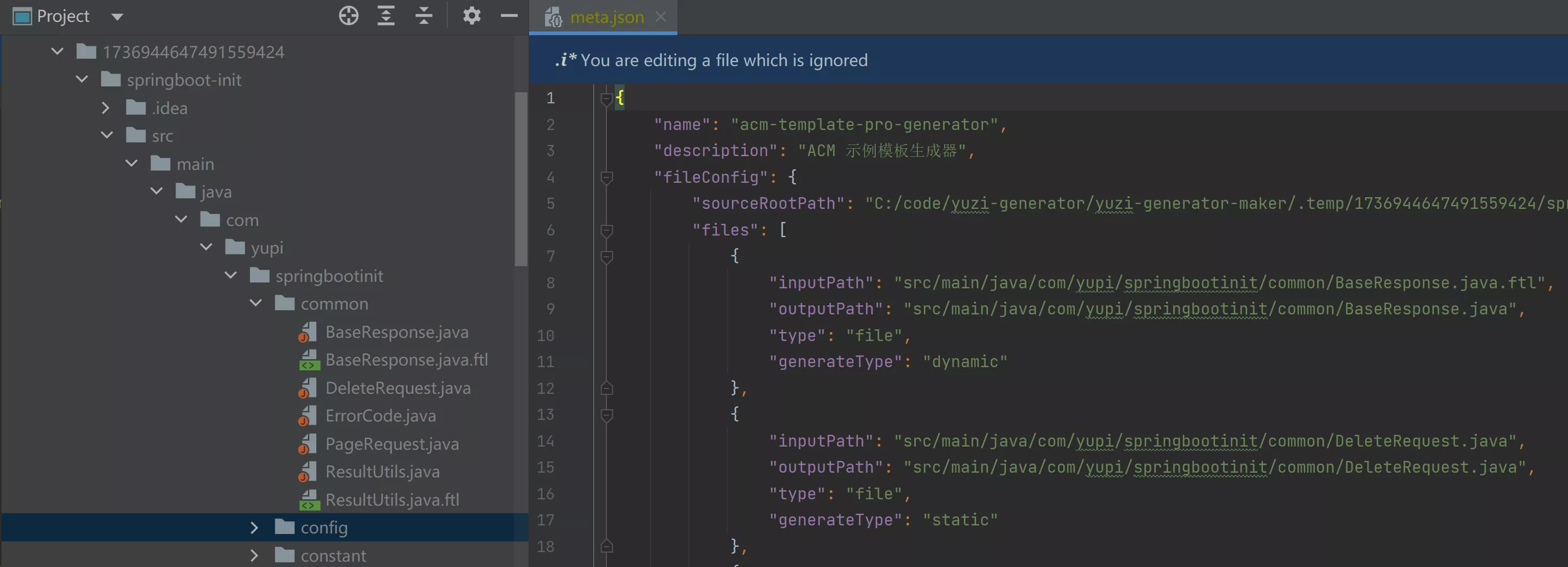
Task: Click the Project view title label
Action: tap(63, 16)
